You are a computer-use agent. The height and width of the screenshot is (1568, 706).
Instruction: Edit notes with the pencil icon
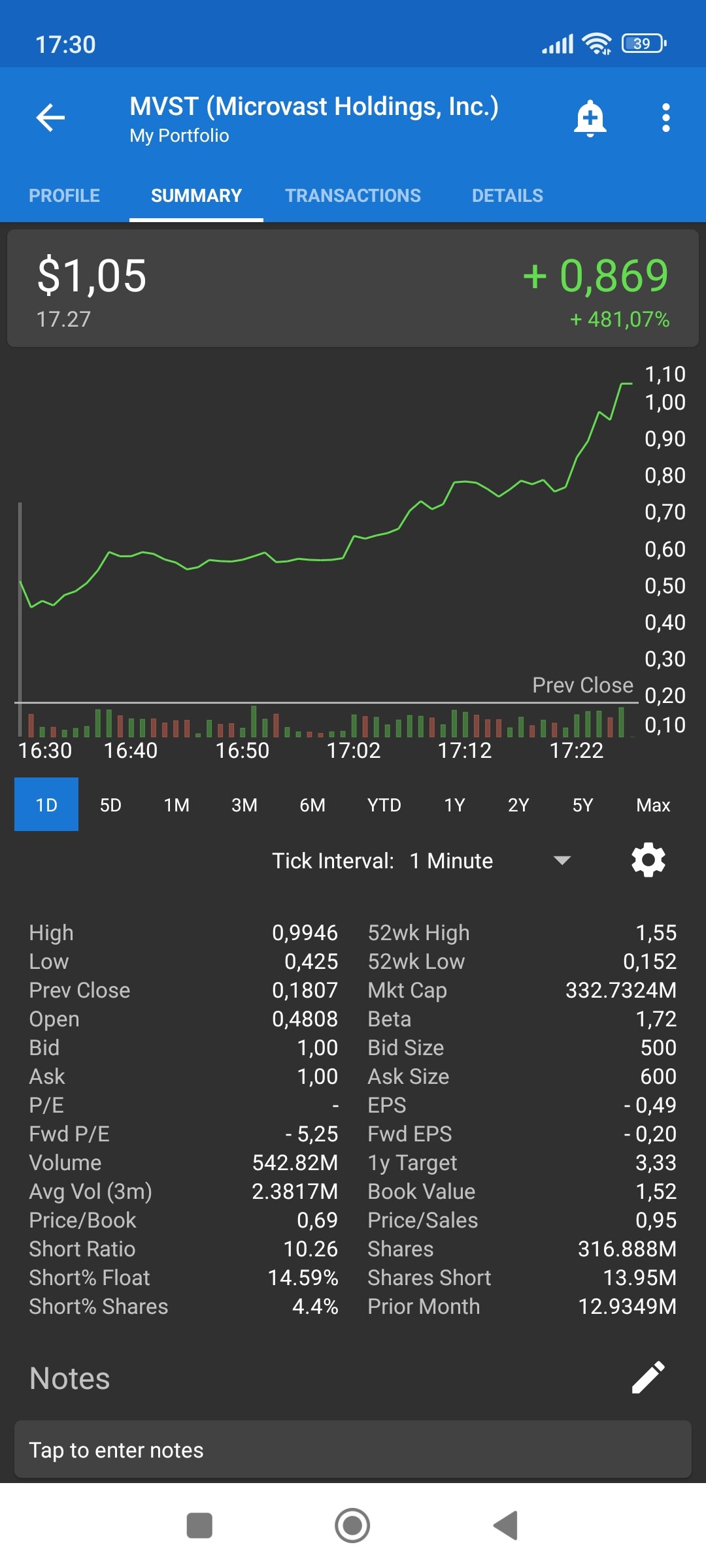[648, 1378]
